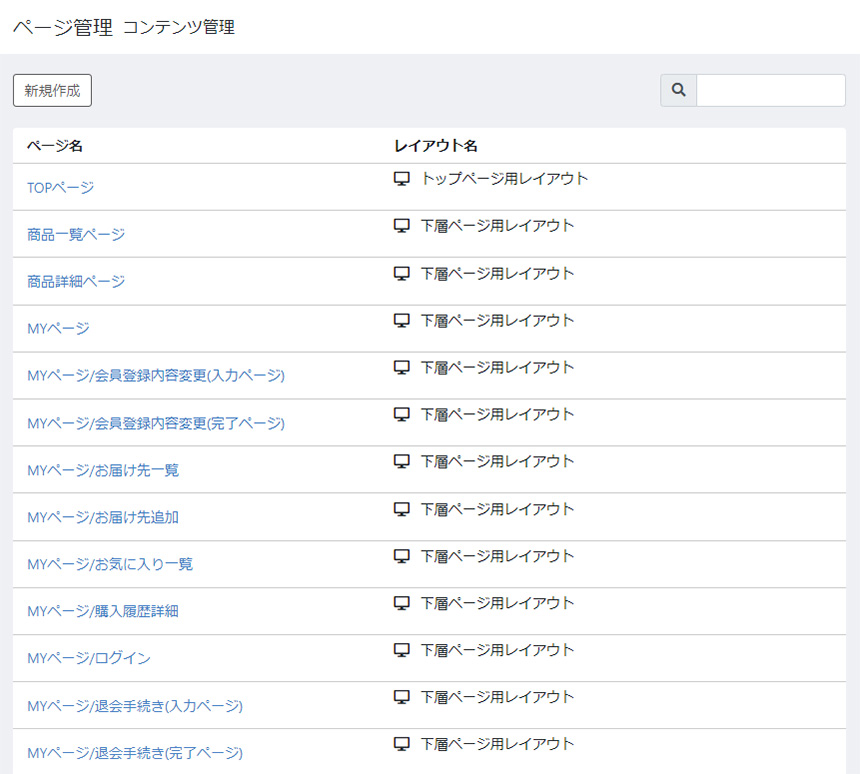Open MYページ/会員登録内容変更(完了ページ) link
860x774 pixels.
156,423
